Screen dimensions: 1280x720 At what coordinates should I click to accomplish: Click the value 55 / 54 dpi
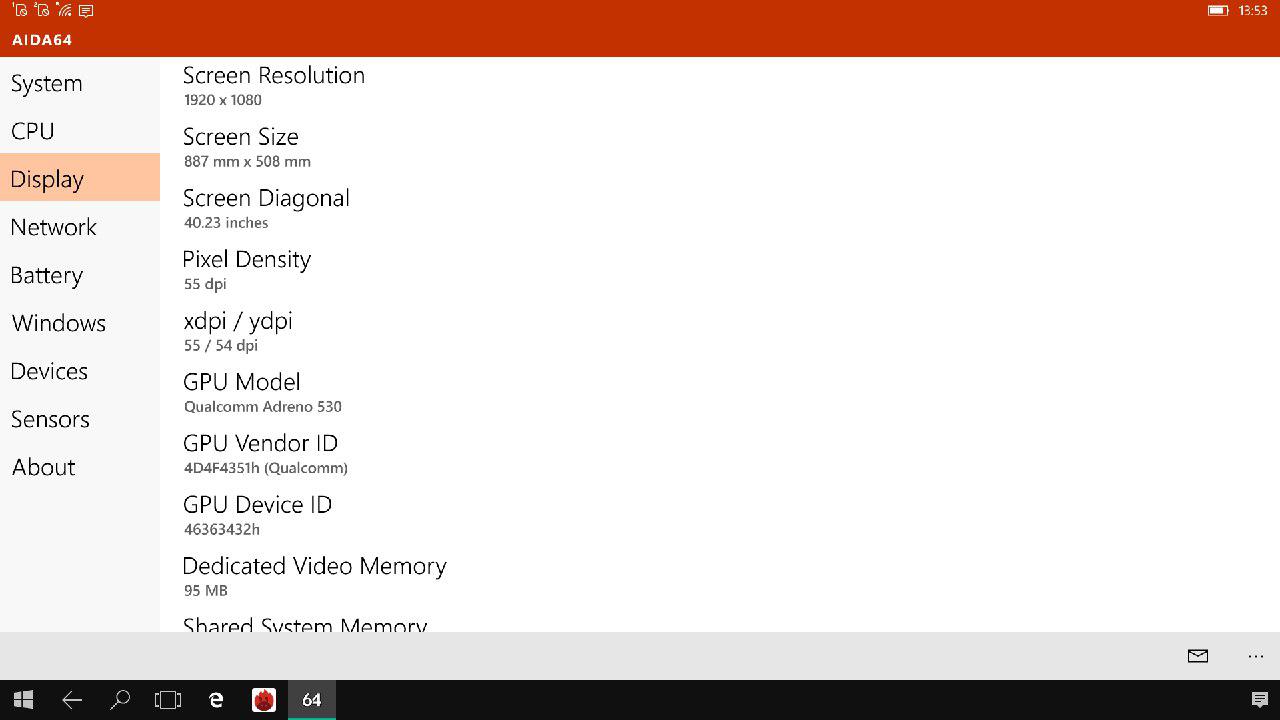tap(221, 345)
